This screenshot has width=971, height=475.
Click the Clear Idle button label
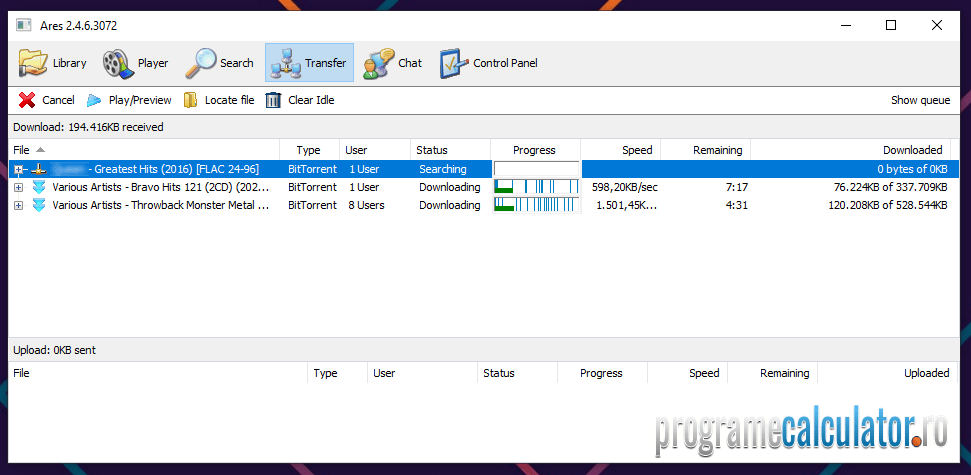pos(311,100)
